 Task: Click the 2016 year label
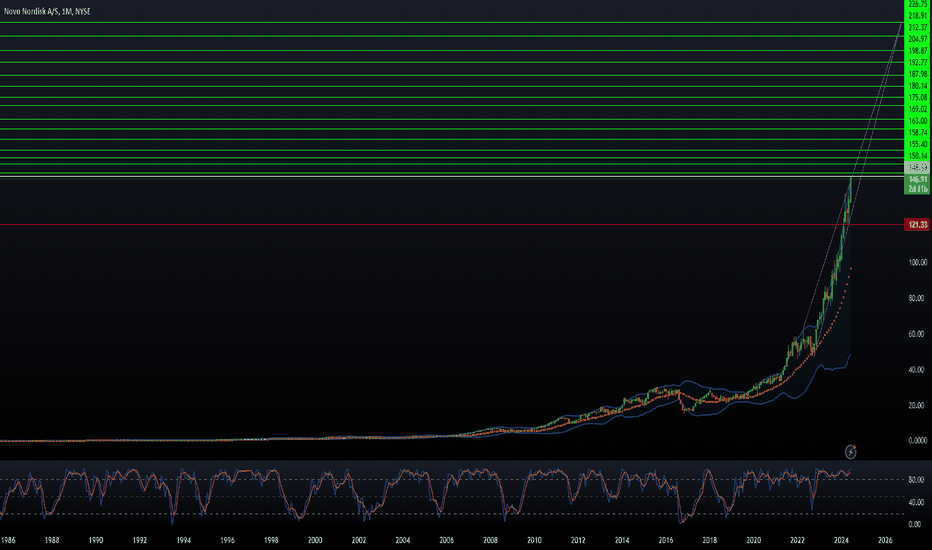(x=666, y=540)
